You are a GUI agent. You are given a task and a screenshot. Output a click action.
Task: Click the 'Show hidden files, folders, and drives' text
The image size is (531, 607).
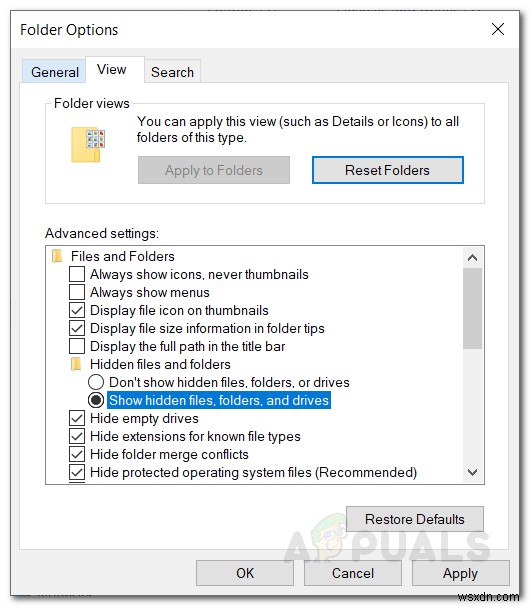[x=219, y=400]
